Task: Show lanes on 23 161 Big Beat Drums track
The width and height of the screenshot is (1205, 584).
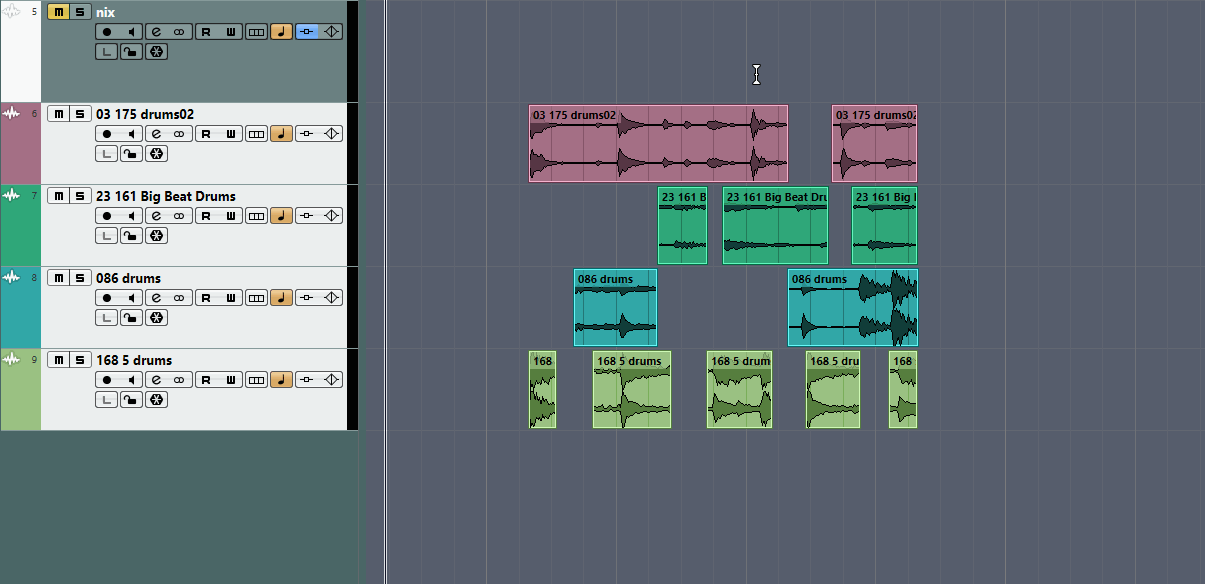Action: tap(256, 215)
